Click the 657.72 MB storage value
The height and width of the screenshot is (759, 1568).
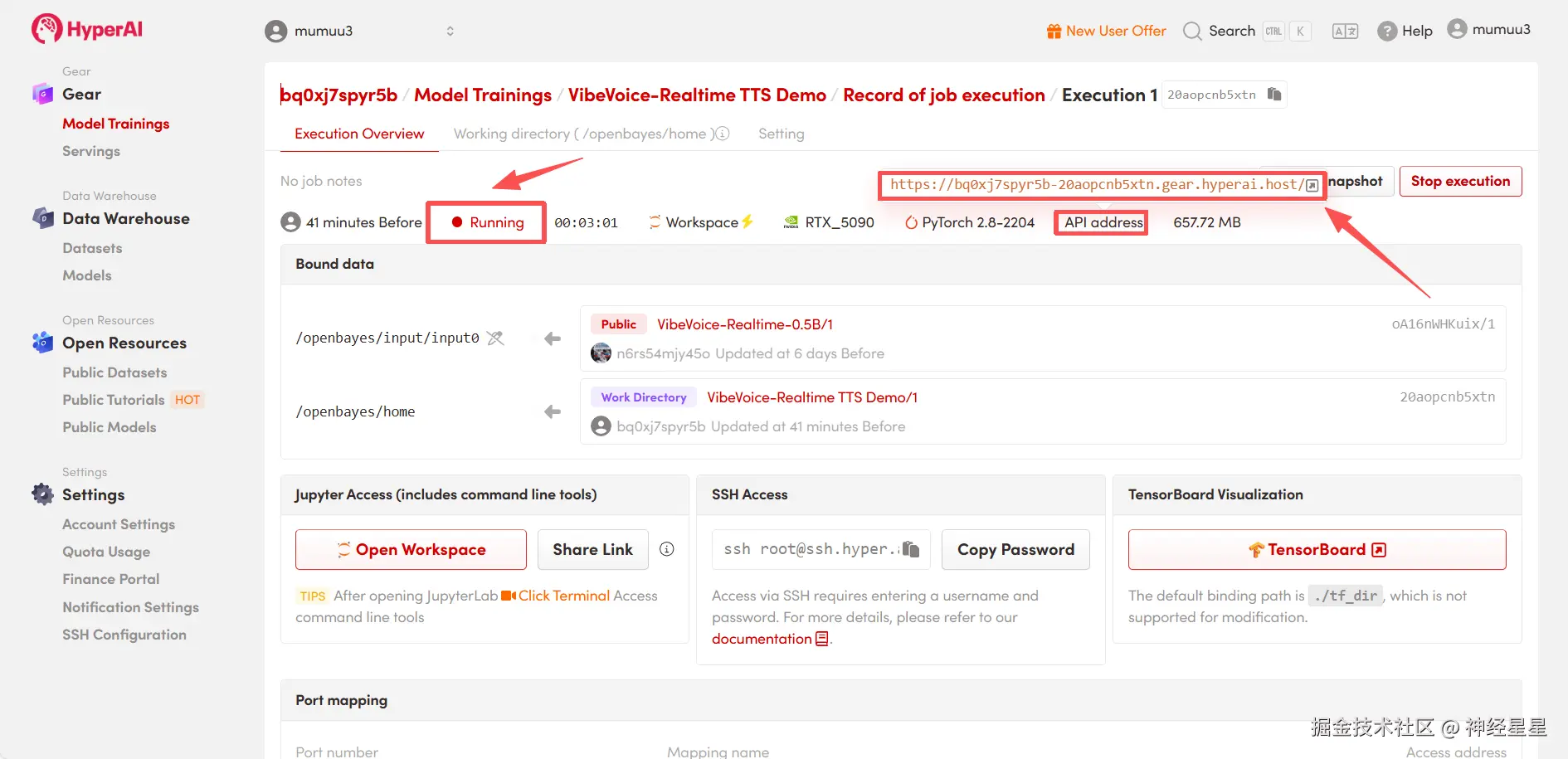(1207, 222)
